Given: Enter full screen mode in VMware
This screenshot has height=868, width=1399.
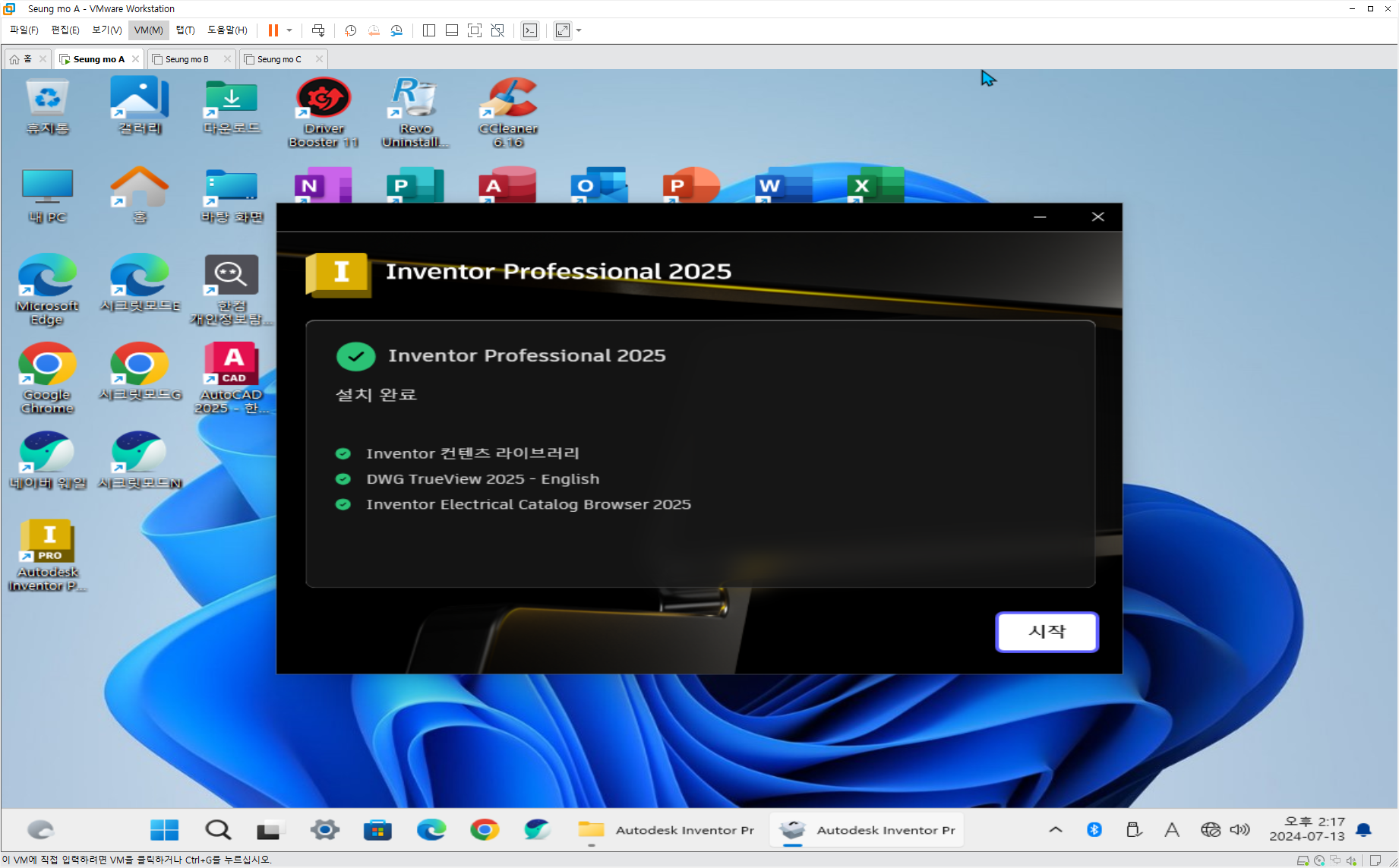Looking at the screenshot, I should pyautogui.click(x=475, y=30).
